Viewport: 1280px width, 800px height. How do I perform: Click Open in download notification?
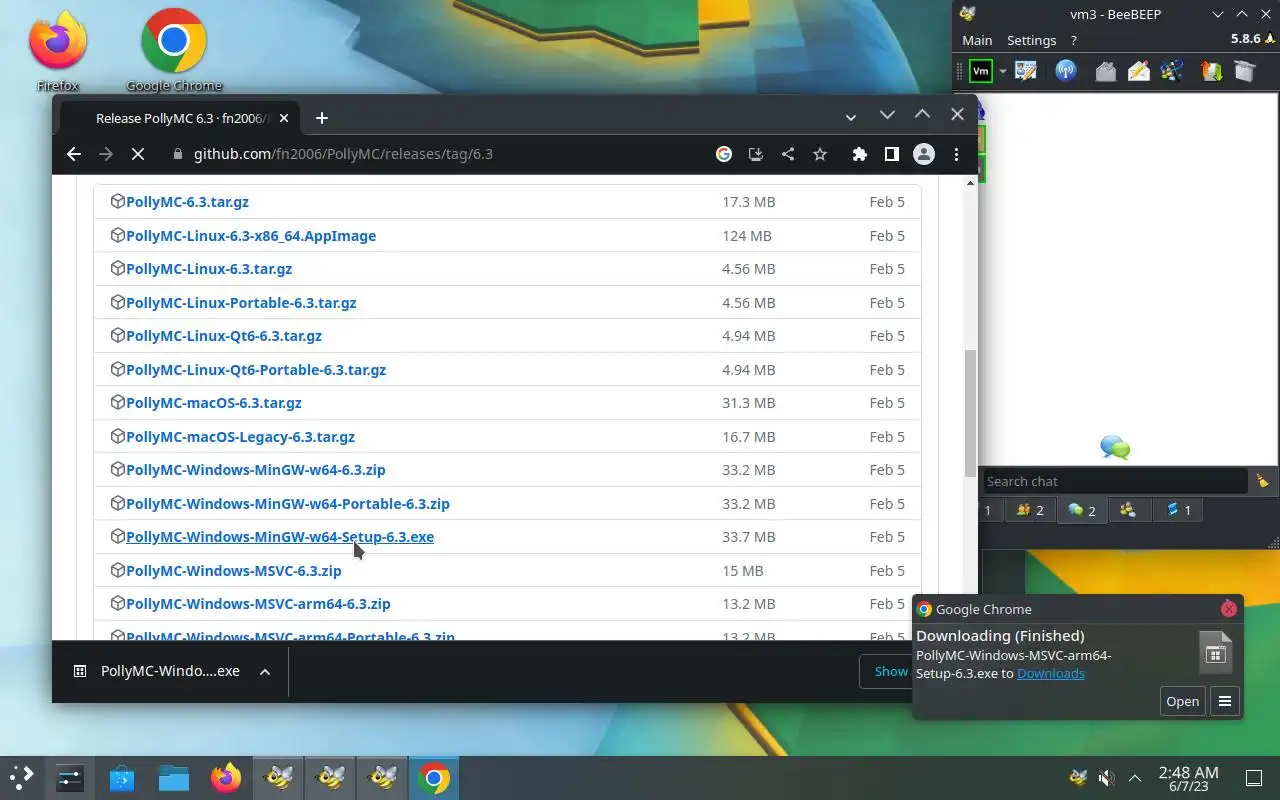click(1182, 701)
